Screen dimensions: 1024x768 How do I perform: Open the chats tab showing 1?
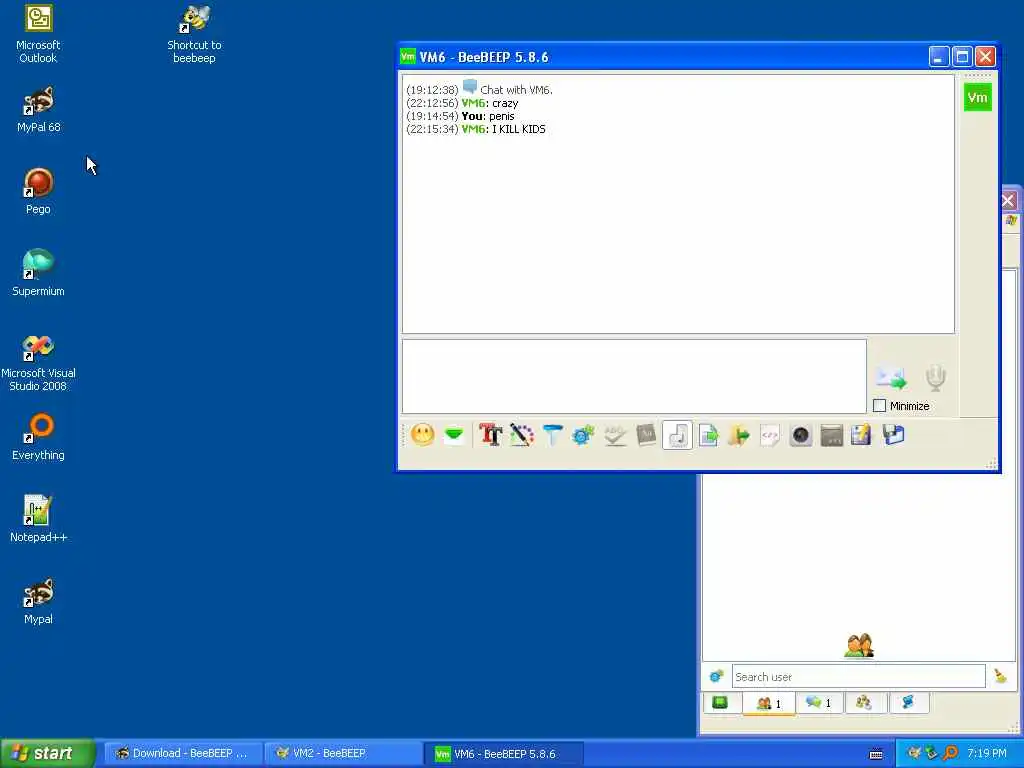(x=819, y=703)
